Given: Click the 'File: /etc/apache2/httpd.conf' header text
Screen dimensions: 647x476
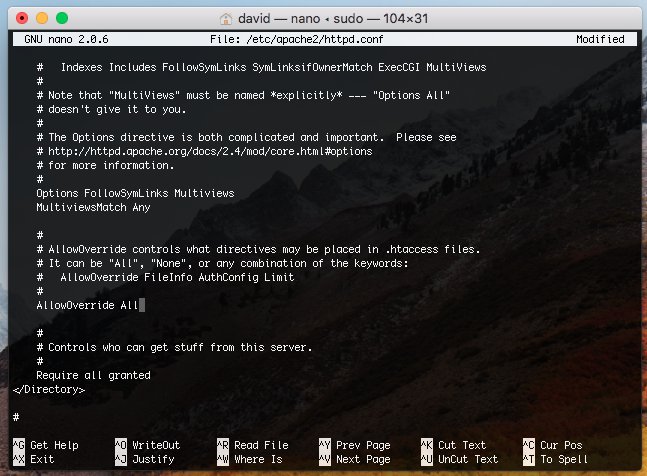Looking at the screenshot, I should pyautogui.click(x=296, y=39).
